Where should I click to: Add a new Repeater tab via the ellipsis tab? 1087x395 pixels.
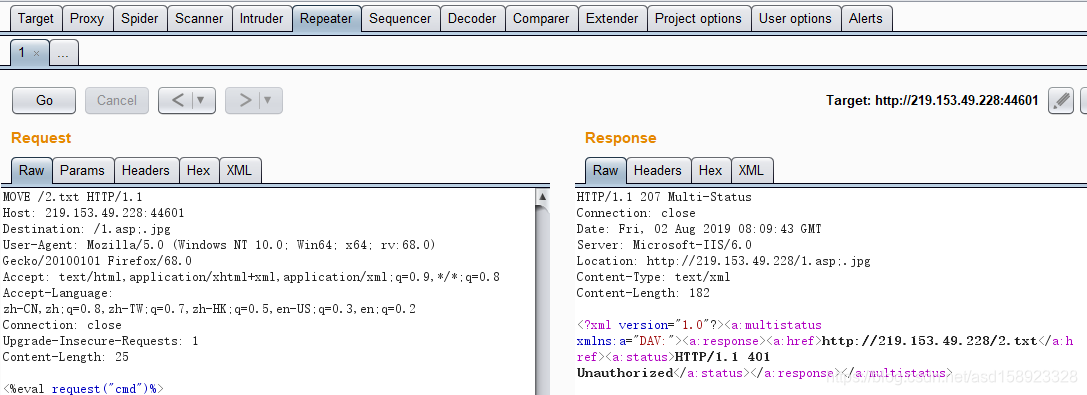point(64,53)
